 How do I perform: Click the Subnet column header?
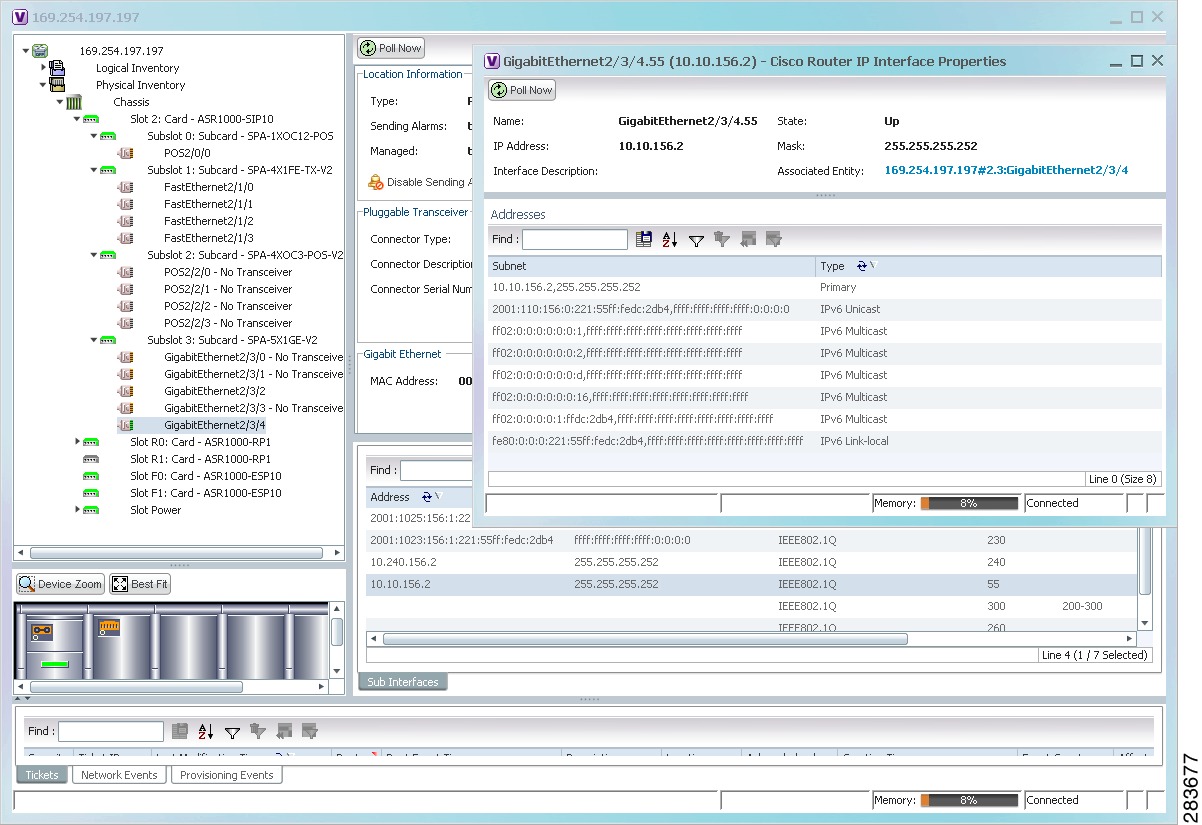[x=651, y=266]
